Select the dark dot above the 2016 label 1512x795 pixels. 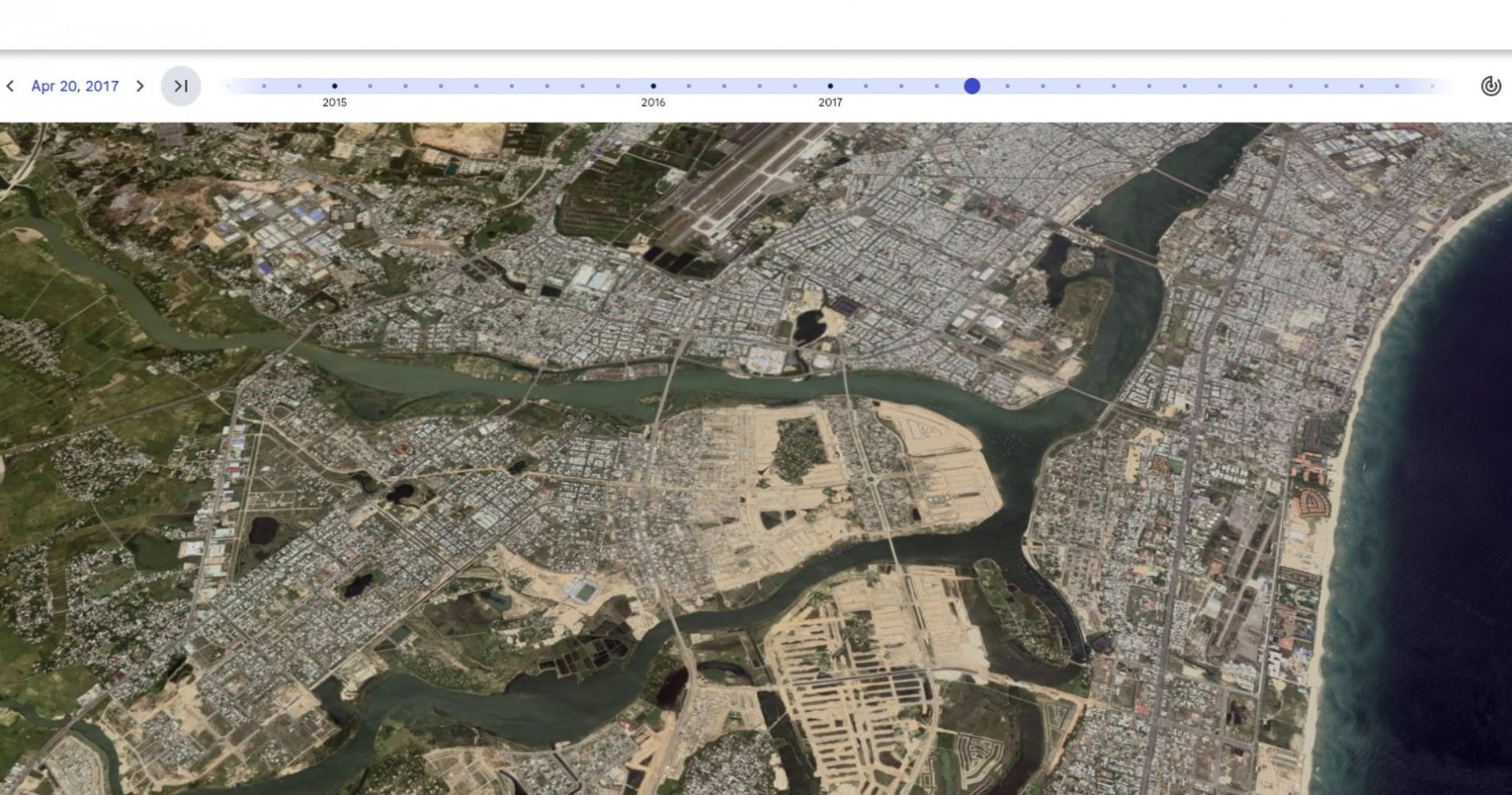(653, 86)
